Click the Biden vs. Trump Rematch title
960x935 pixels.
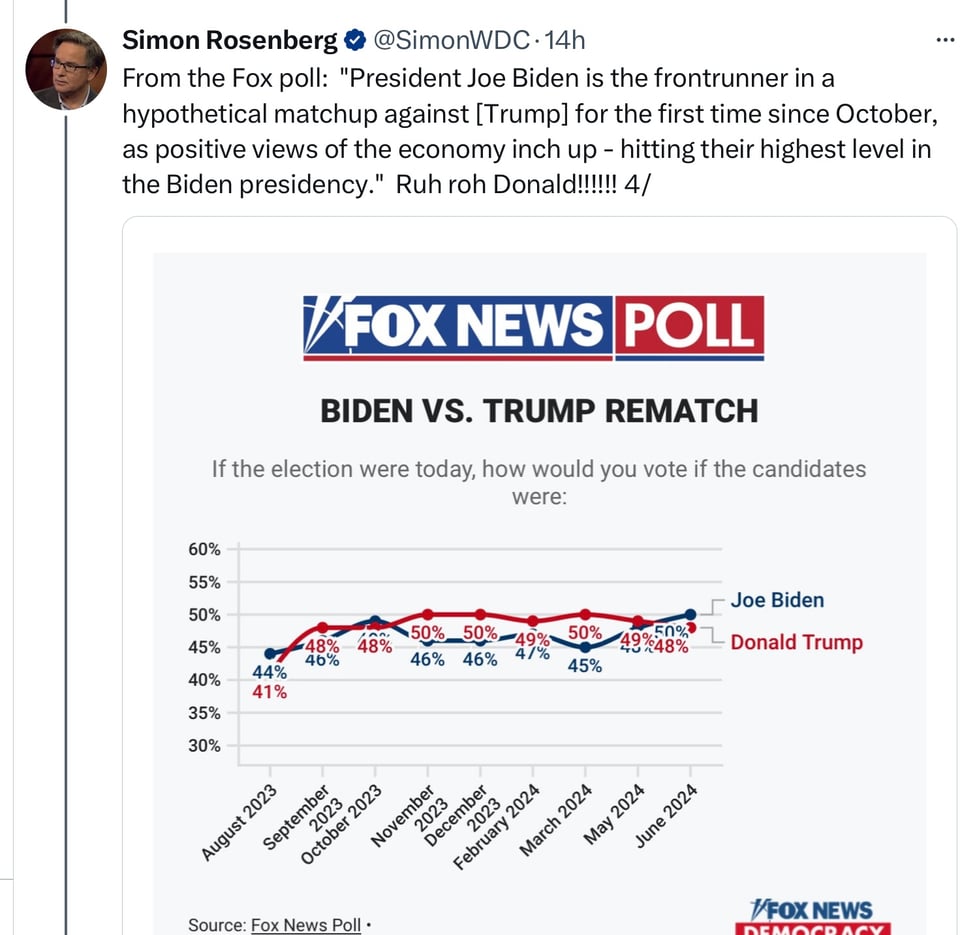539,411
